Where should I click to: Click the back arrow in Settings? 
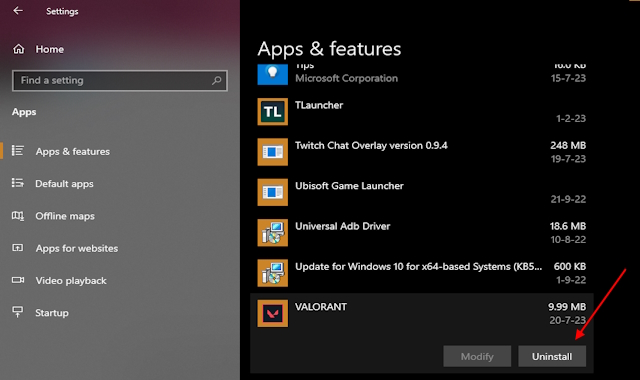click(x=18, y=11)
